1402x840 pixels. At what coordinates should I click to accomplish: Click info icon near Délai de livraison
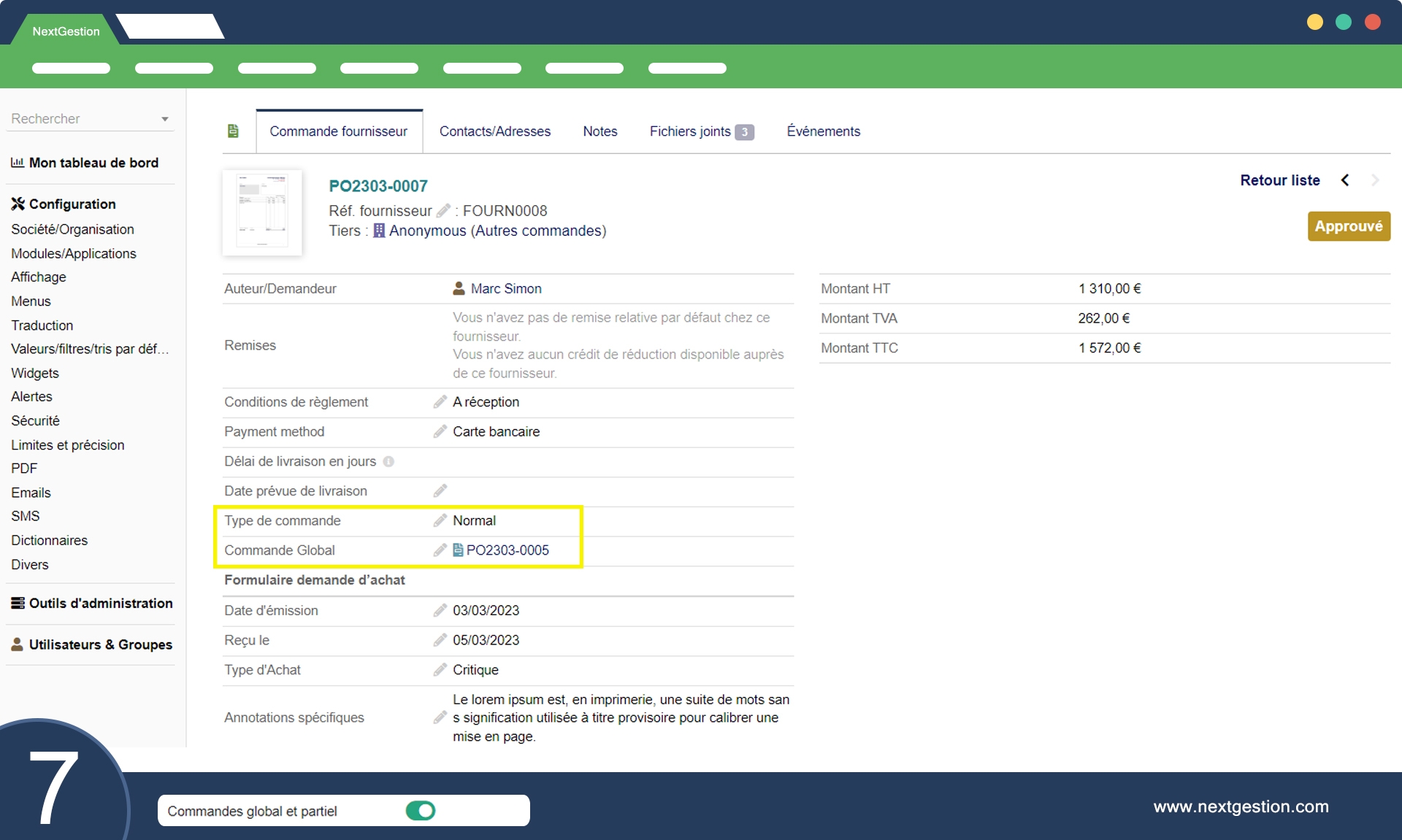[x=388, y=462]
